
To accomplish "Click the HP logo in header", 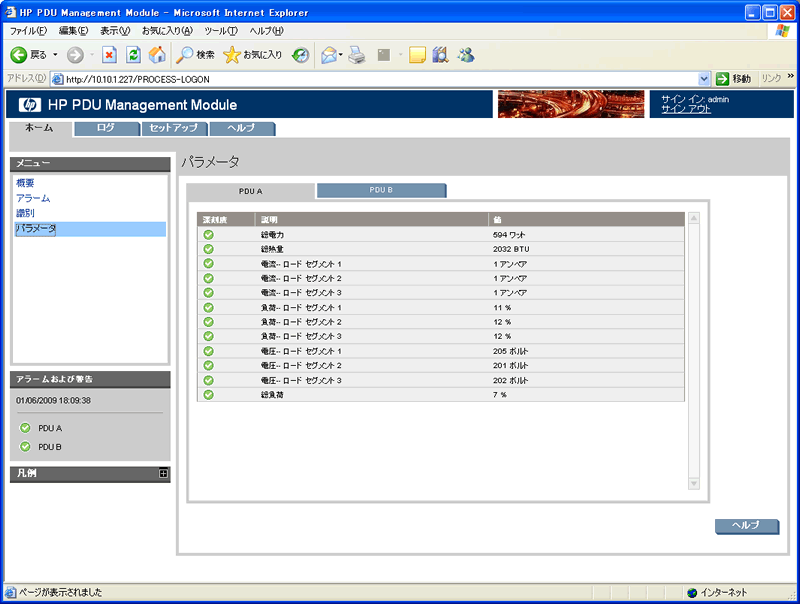I will click(28, 105).
